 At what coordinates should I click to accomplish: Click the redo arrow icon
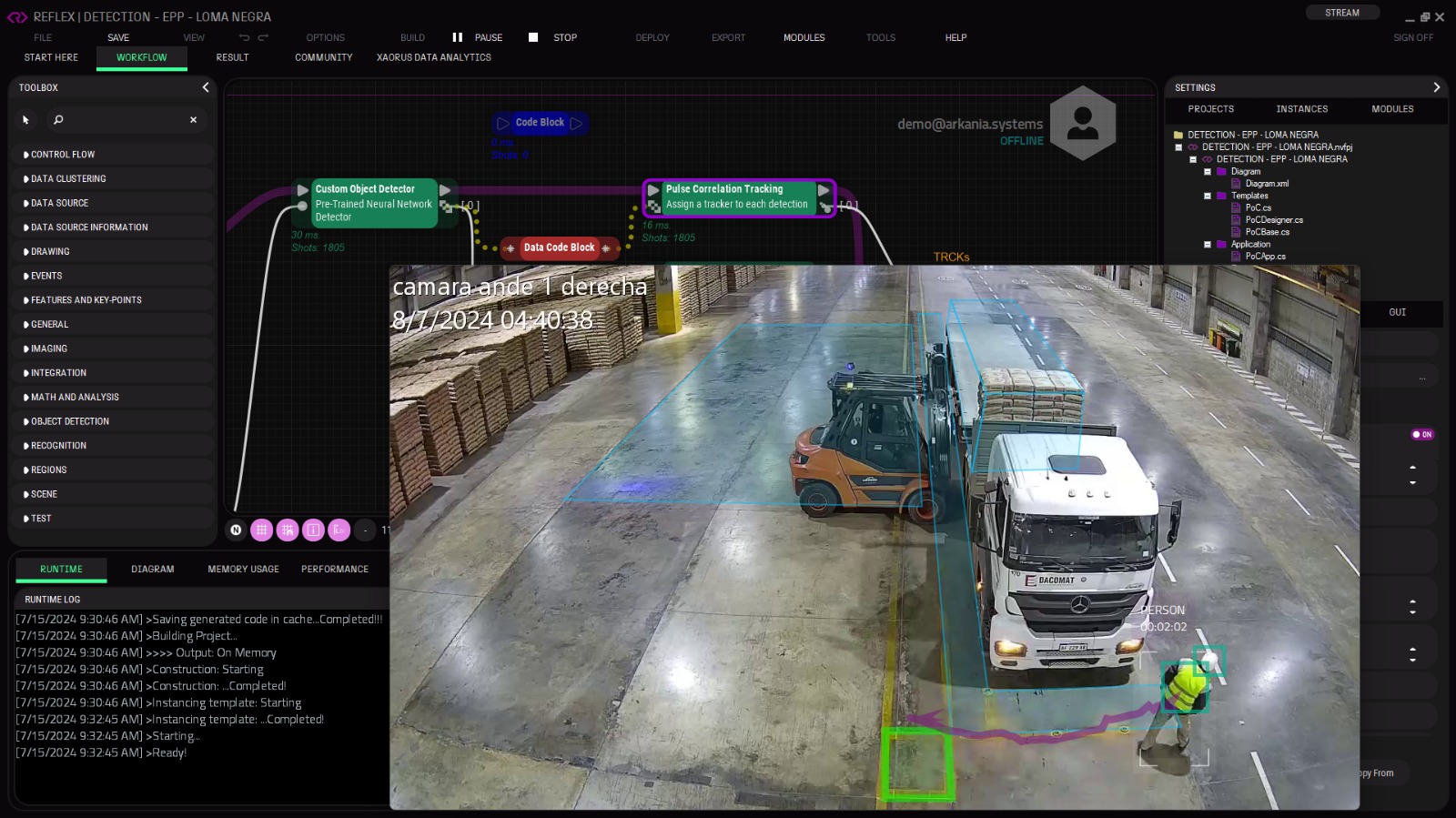tap(263, 38)
